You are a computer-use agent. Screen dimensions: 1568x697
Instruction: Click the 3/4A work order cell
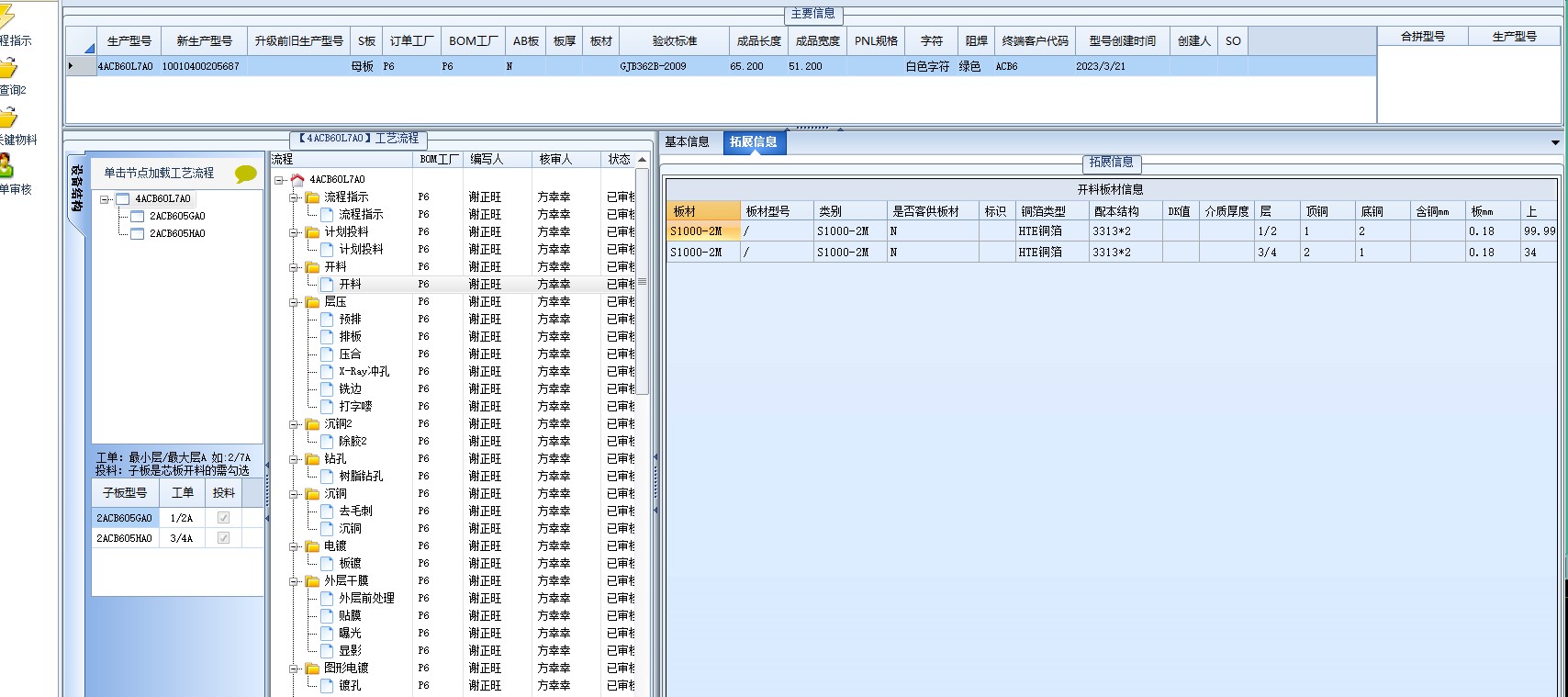[x=182, y=538]
